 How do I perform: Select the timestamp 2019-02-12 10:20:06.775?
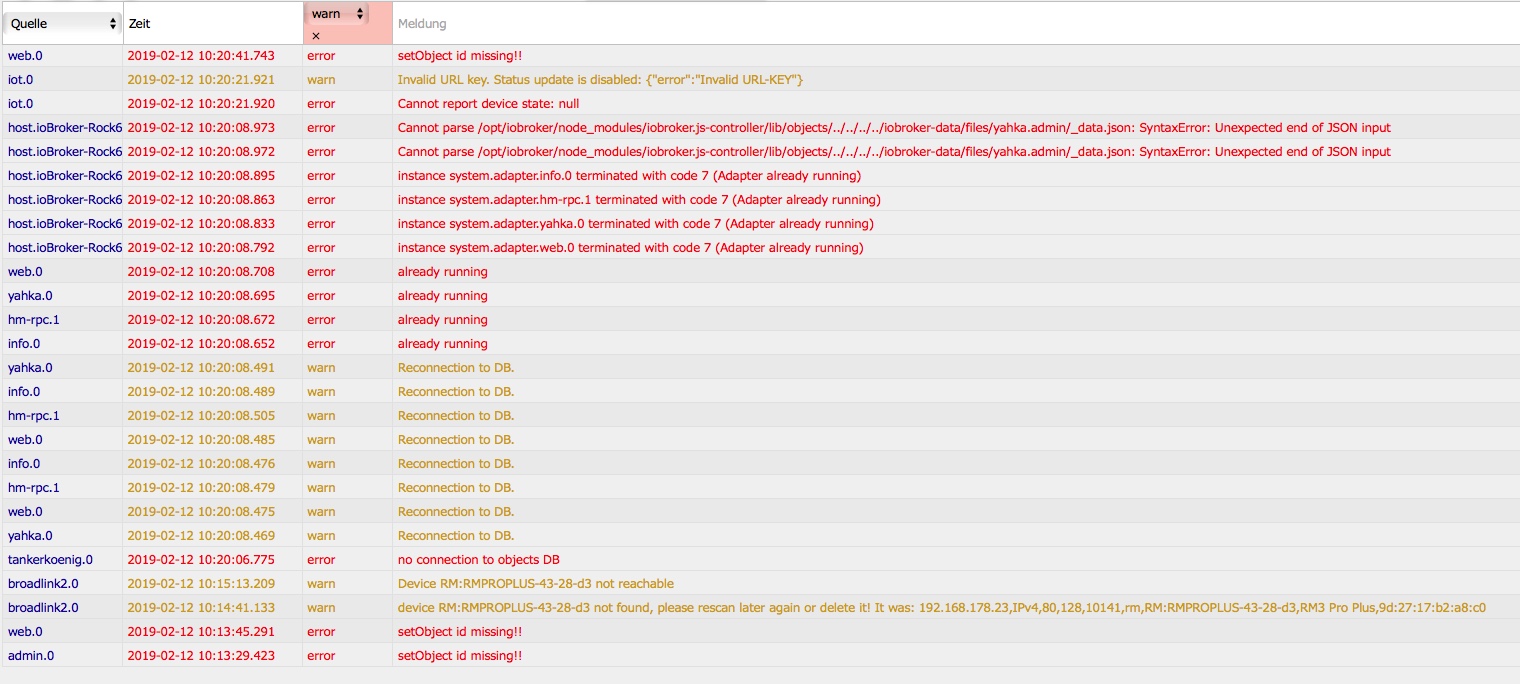click(x=201, y=560)
